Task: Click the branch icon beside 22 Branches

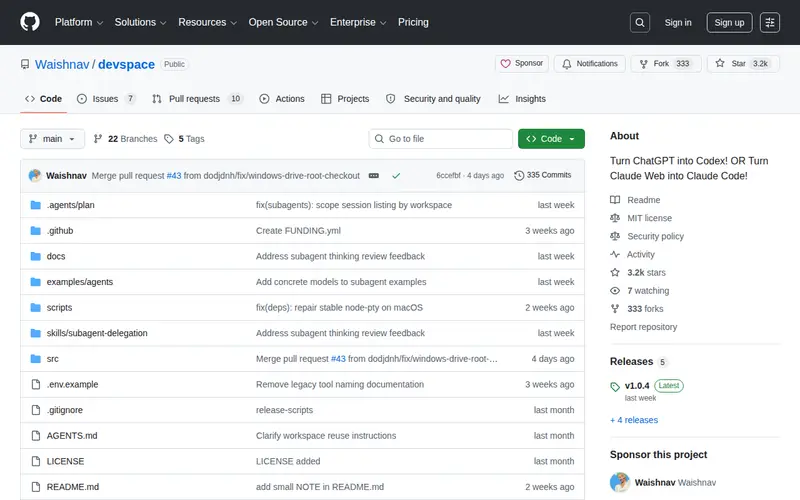Action: point(97,138)
